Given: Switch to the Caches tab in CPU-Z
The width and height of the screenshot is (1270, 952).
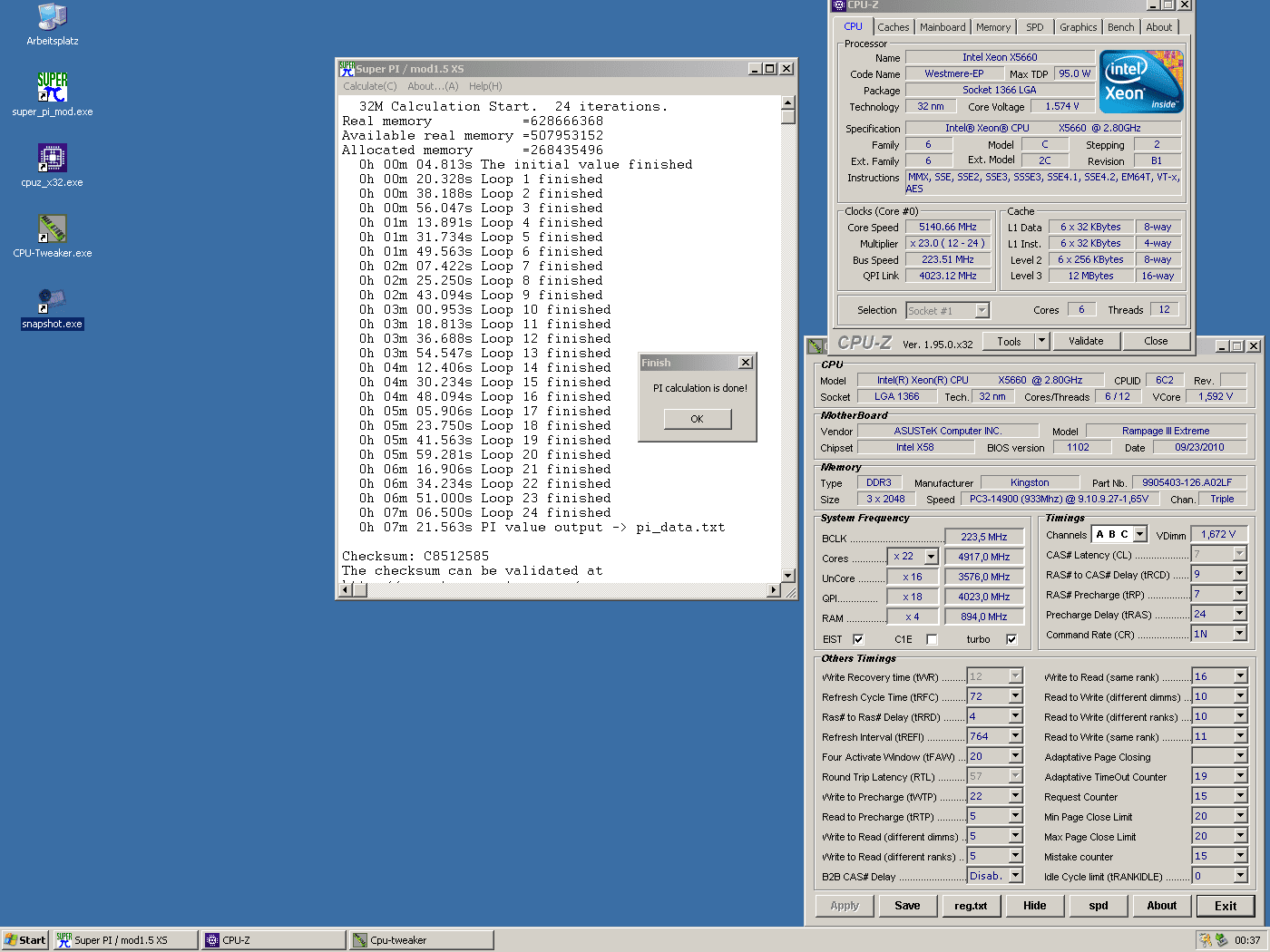Looking at the screenshot, I should [x=893, y=27].
